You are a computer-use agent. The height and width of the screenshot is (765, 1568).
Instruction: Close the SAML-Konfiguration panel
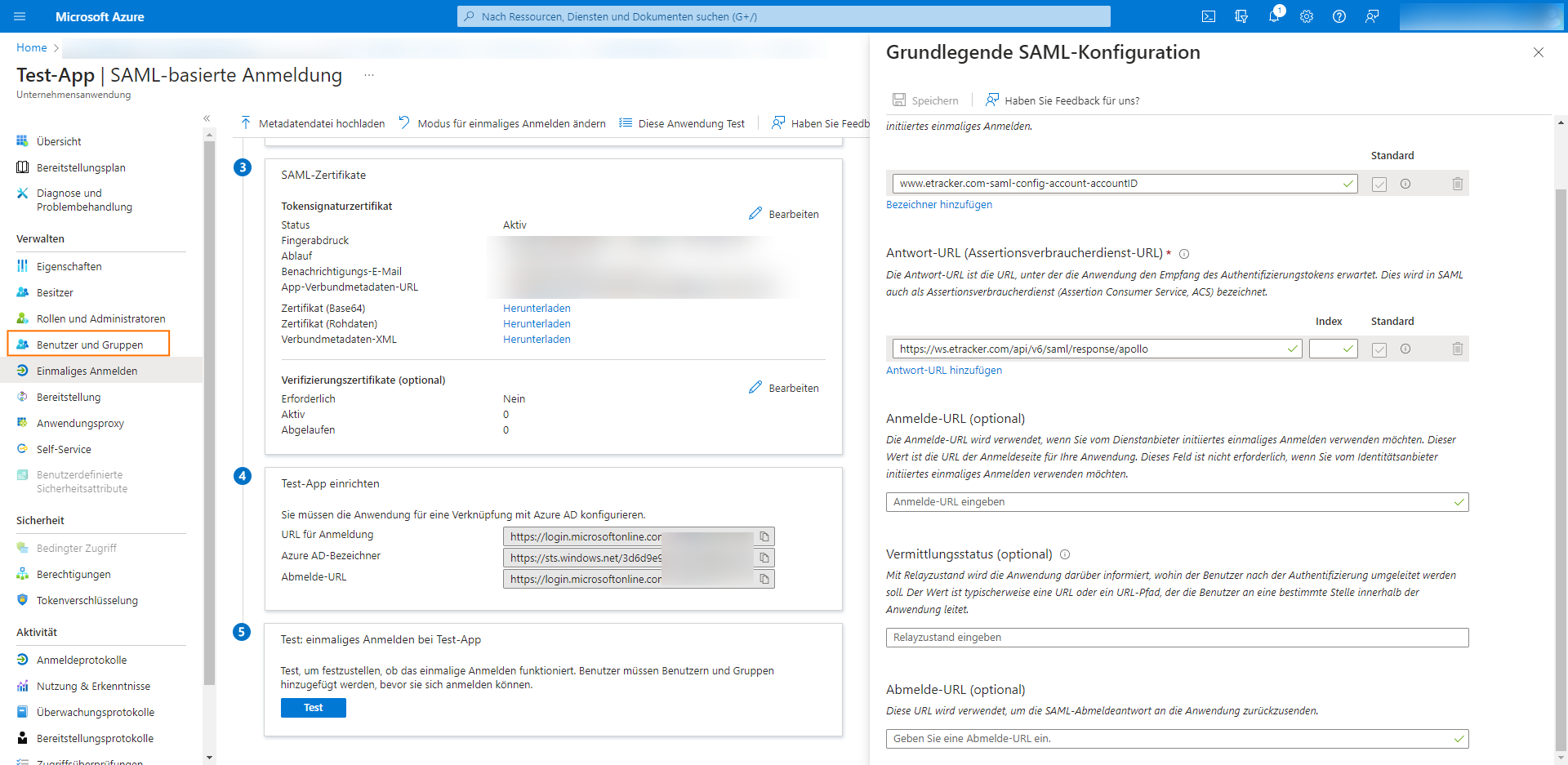1539,52
